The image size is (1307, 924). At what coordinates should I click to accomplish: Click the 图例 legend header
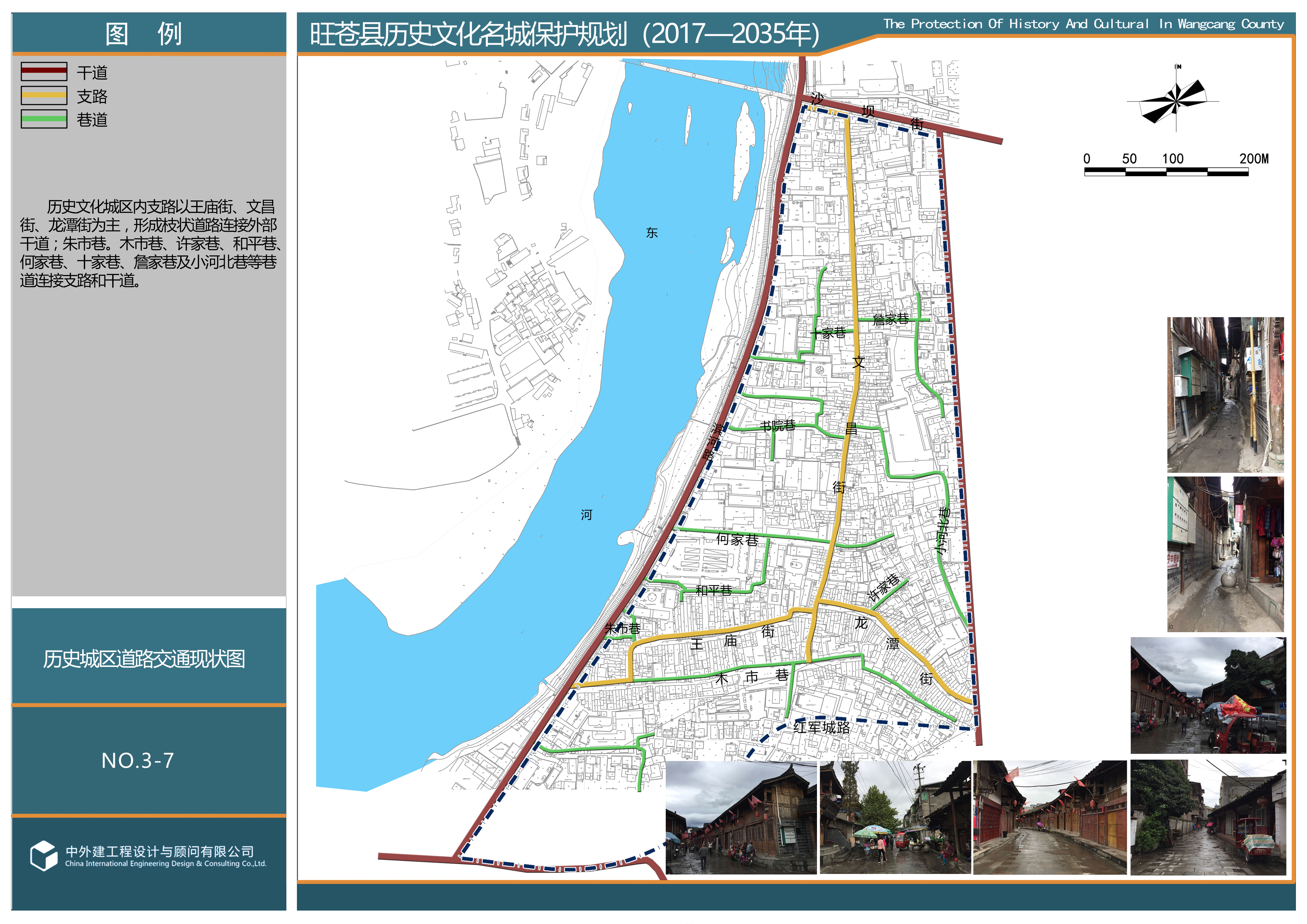tap(143, 33)
